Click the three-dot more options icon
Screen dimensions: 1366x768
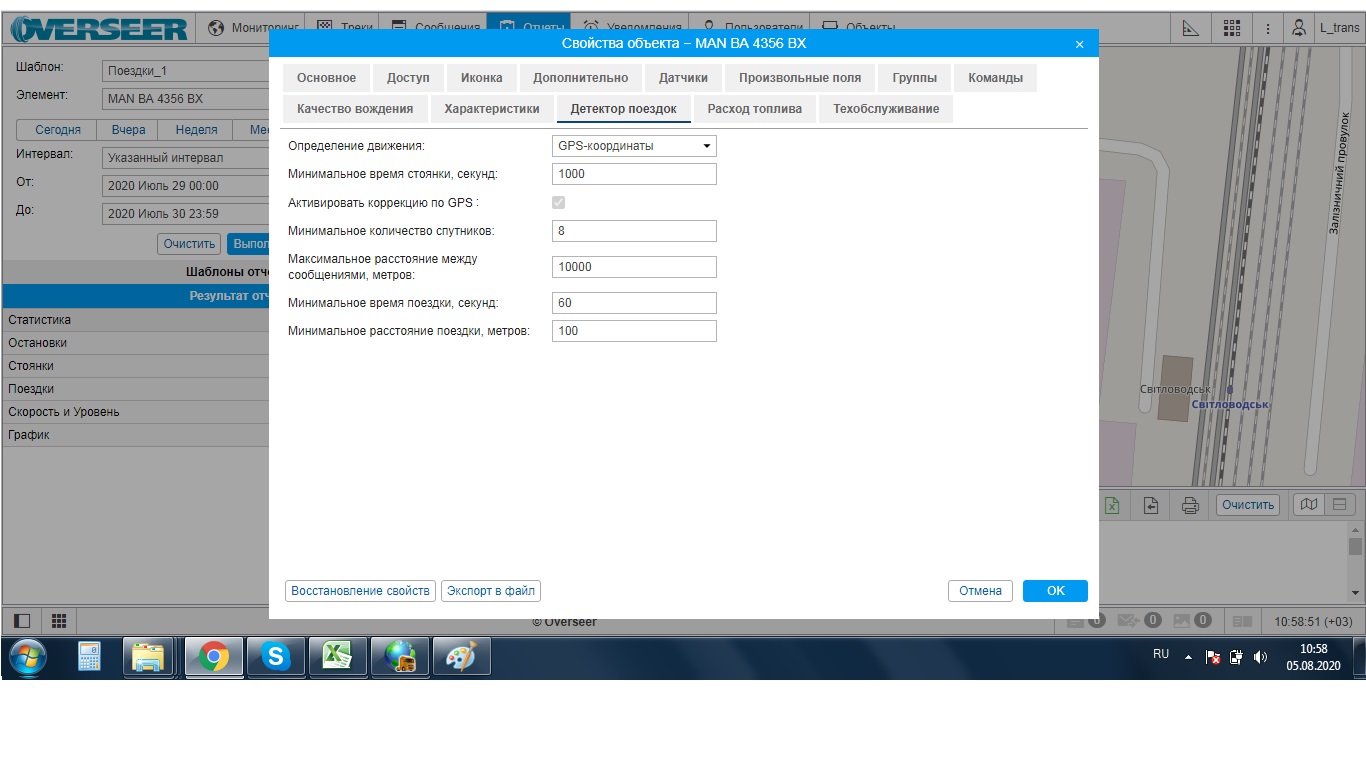1268,28
